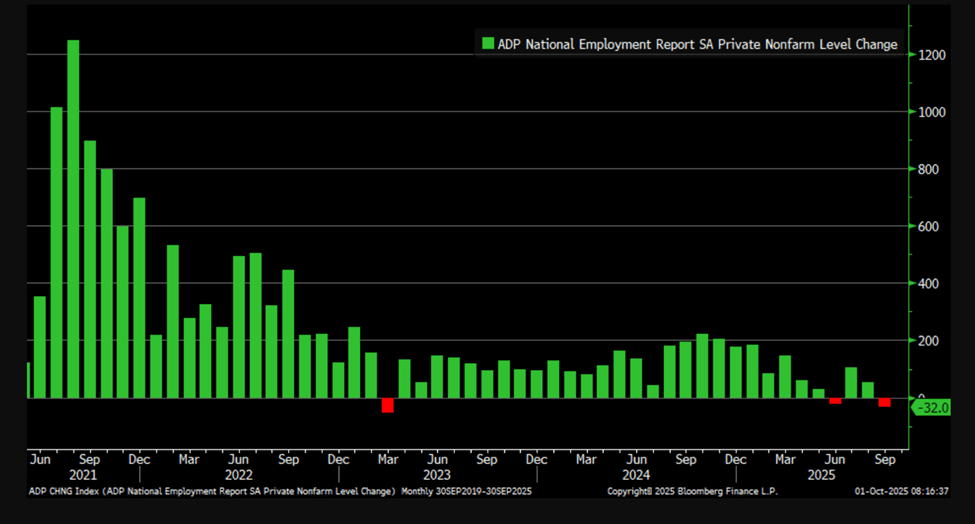Select the 2023 year label on x-axis
Screen dimensions: 975x524
(437, 476)
